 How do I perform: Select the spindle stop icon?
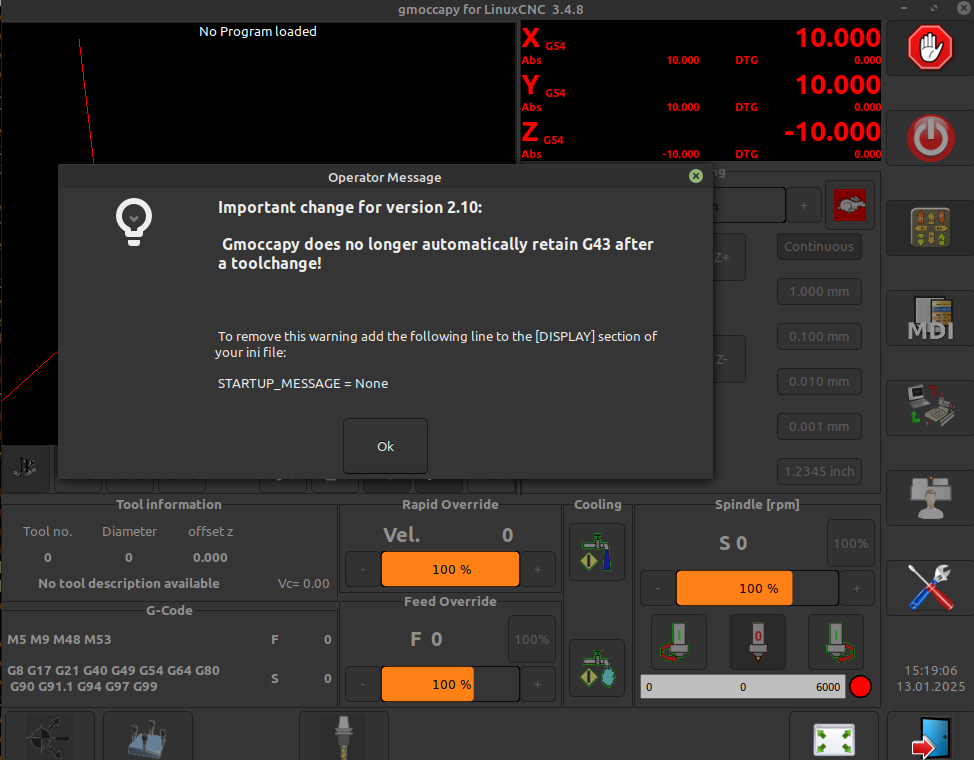coord(757,643)
